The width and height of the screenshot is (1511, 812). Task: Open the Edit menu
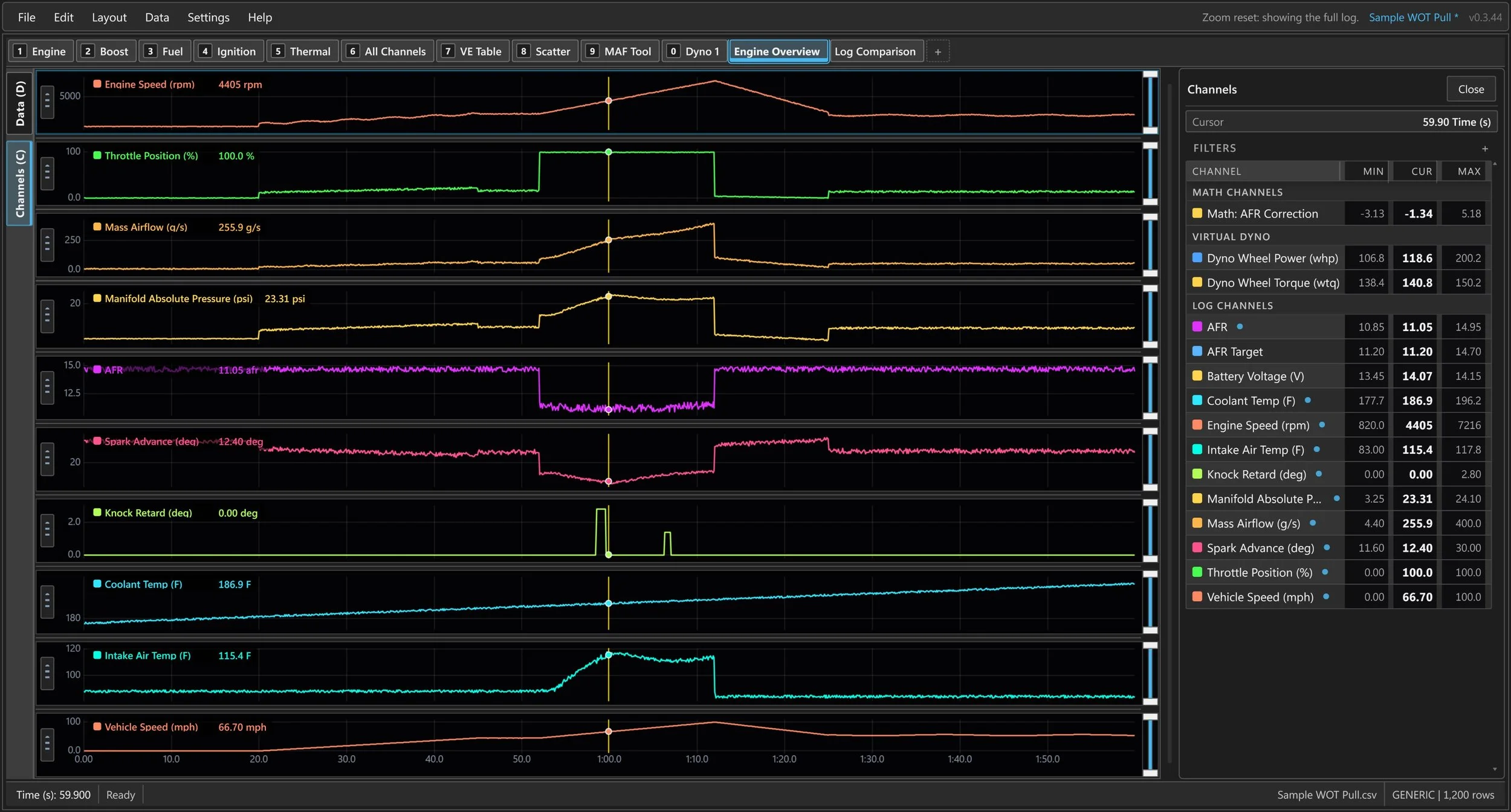63,18
